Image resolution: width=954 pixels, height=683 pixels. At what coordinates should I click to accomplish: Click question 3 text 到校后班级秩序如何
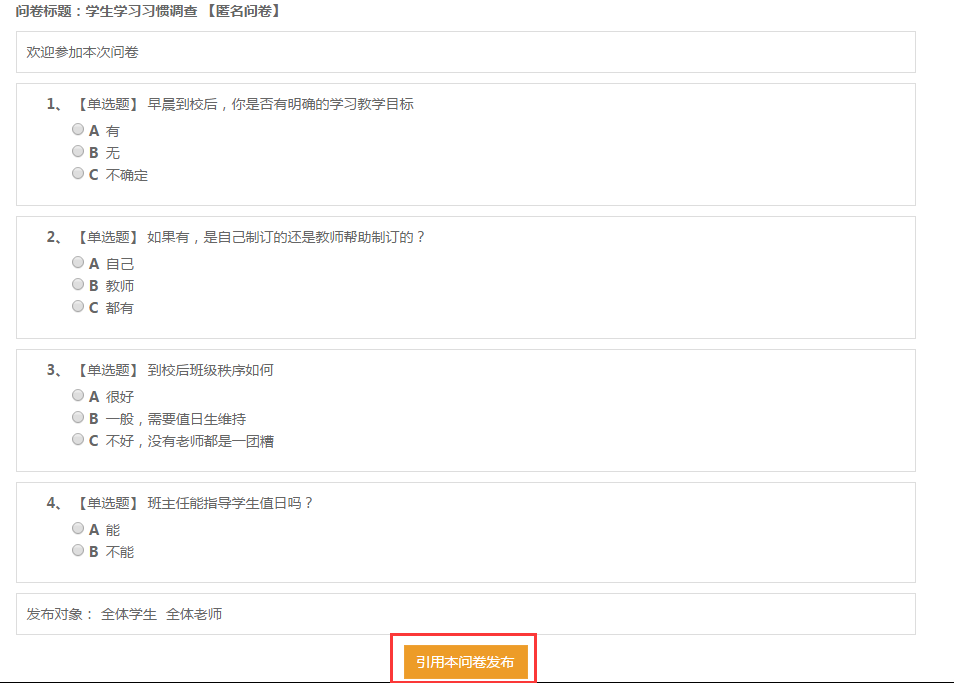[211, 370]
